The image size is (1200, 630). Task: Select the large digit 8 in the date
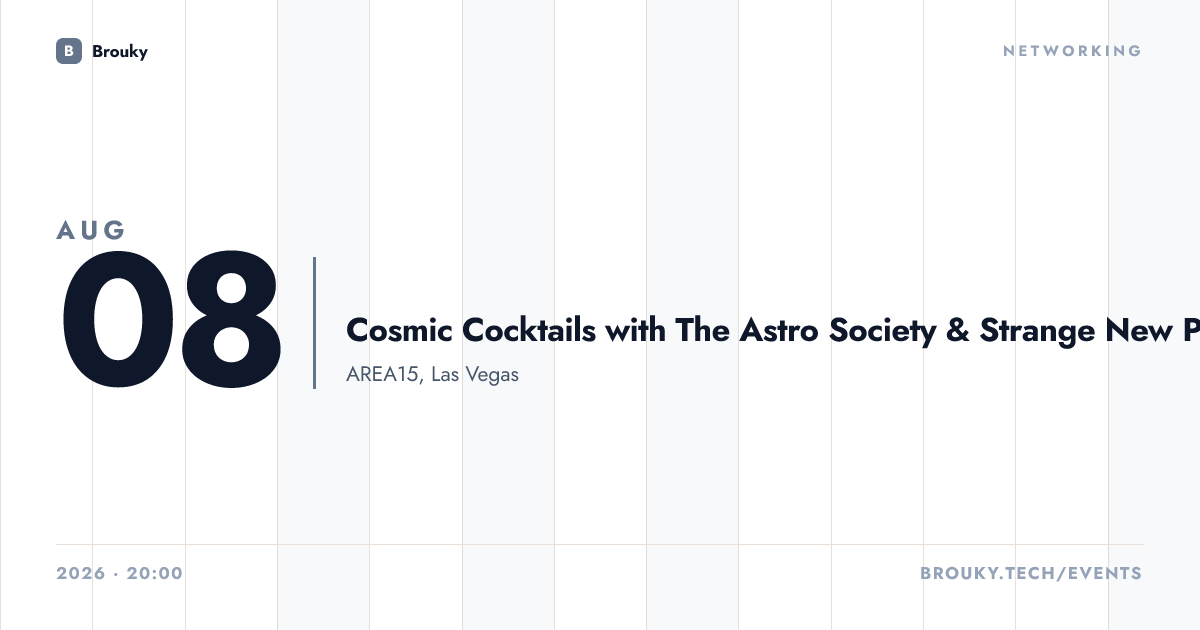point(228,321)
